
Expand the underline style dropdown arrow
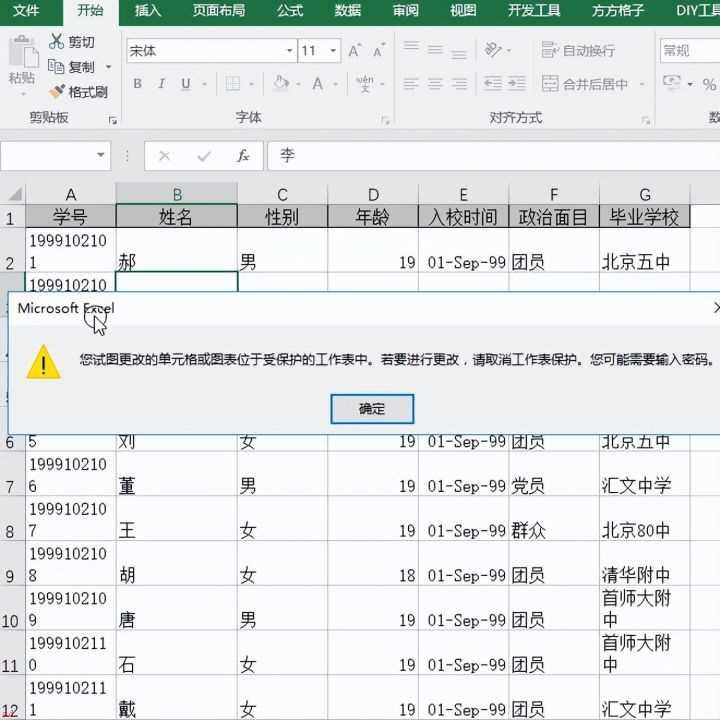(204, 84)
